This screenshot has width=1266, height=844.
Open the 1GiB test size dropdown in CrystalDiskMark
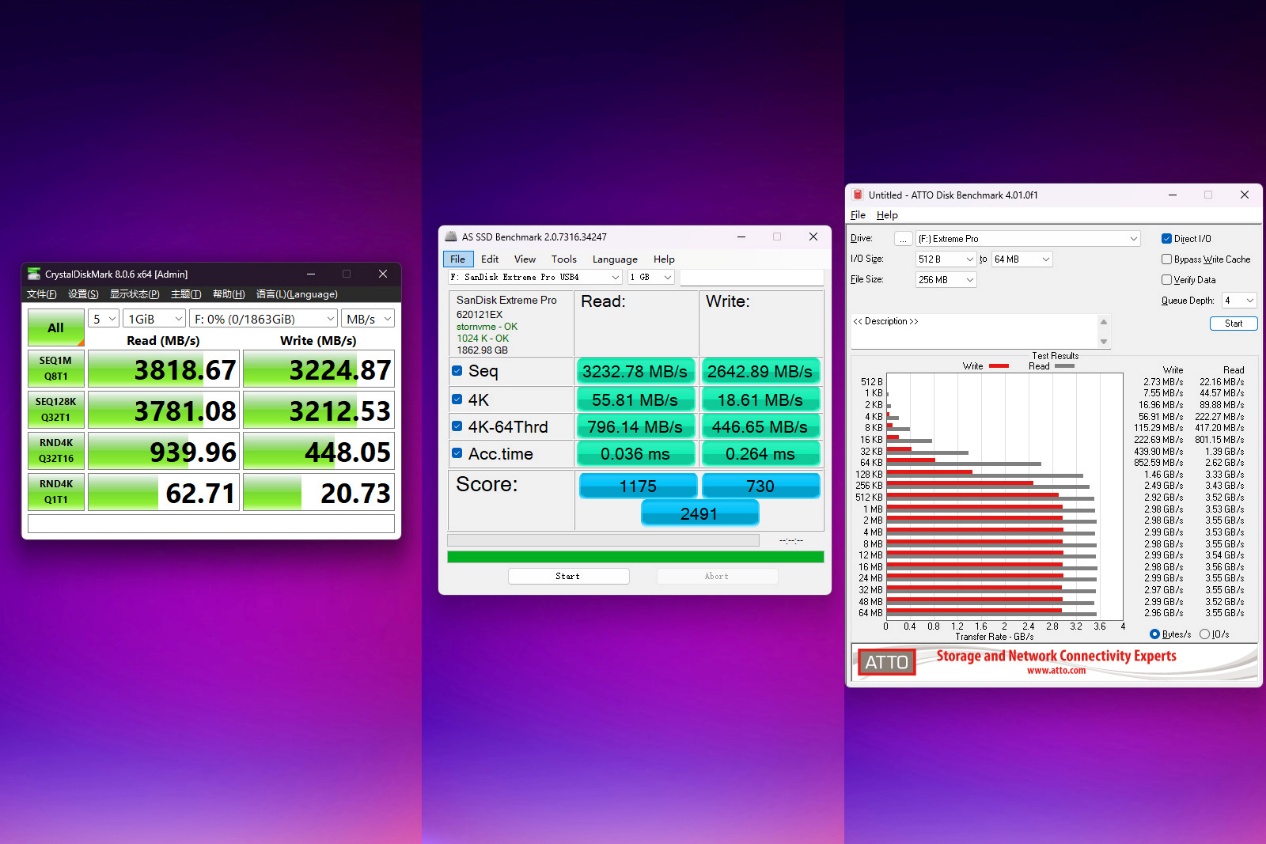(154, 318)
